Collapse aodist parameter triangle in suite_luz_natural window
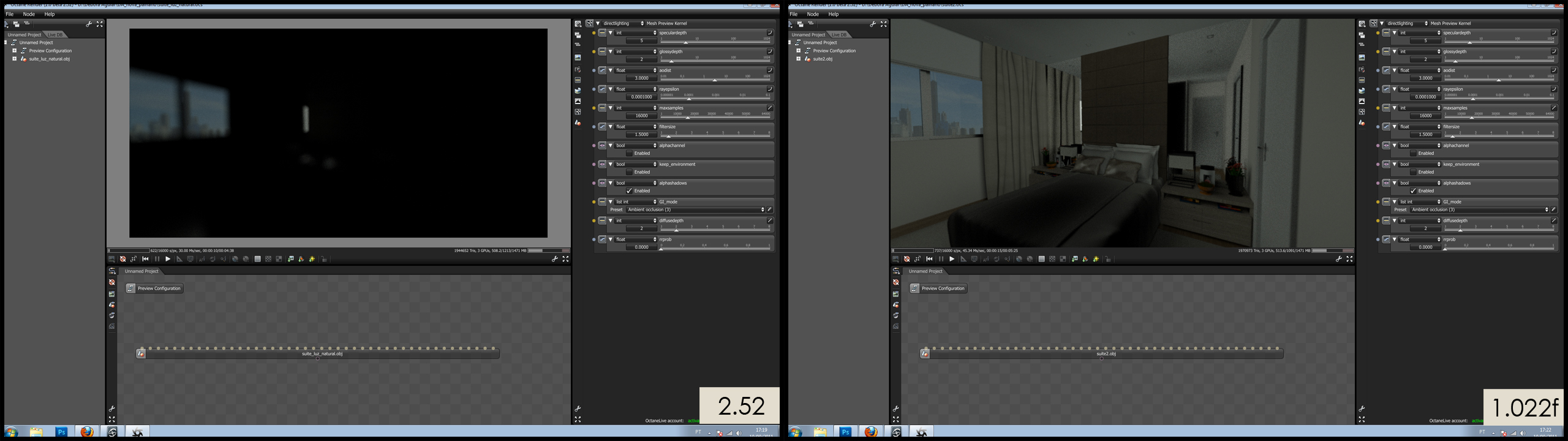Image resolution: width=1568 pixels, height=441 pixels. click(611, 70)
